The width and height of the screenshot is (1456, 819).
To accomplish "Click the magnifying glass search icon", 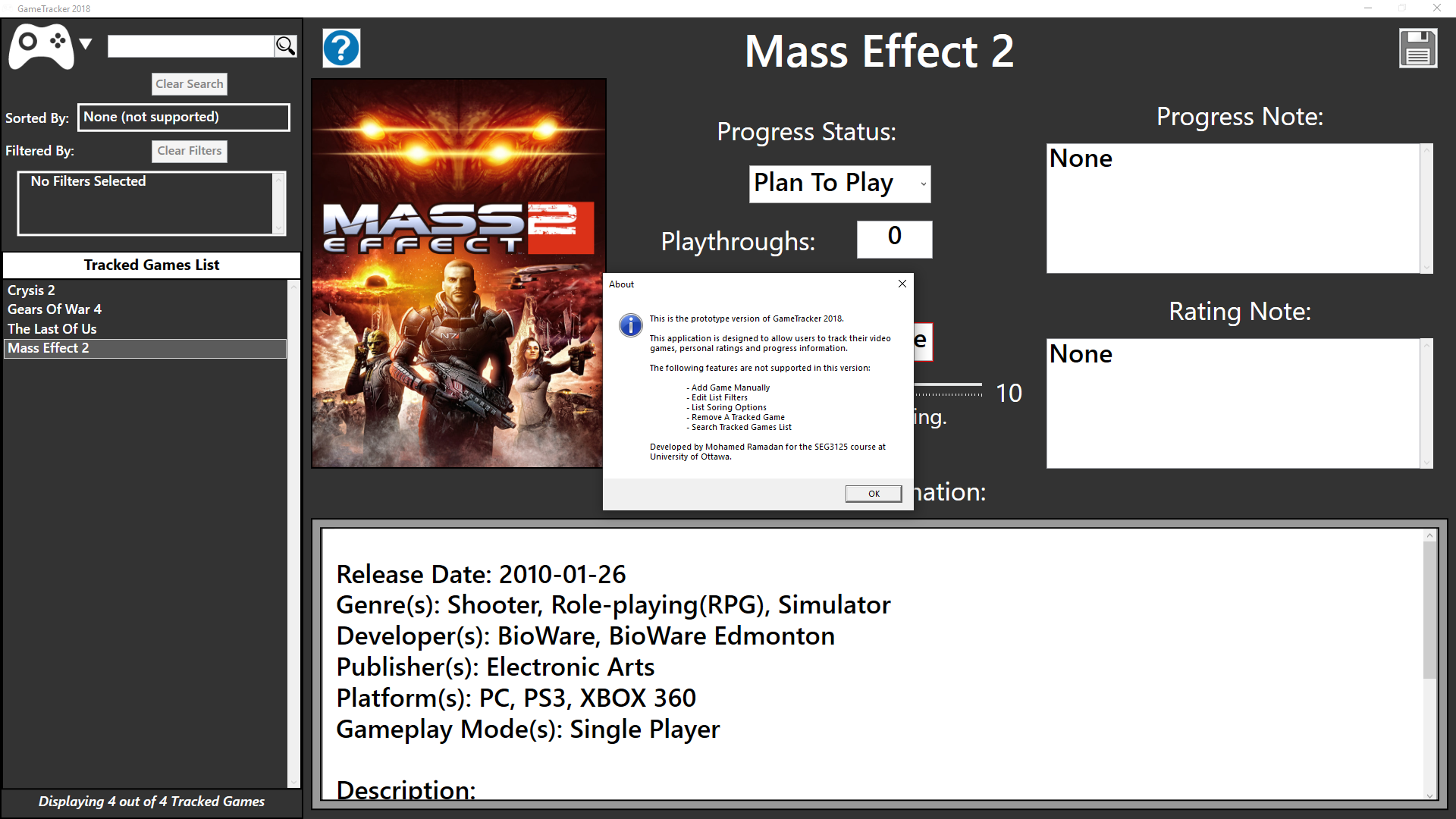I will click(285, 46).
